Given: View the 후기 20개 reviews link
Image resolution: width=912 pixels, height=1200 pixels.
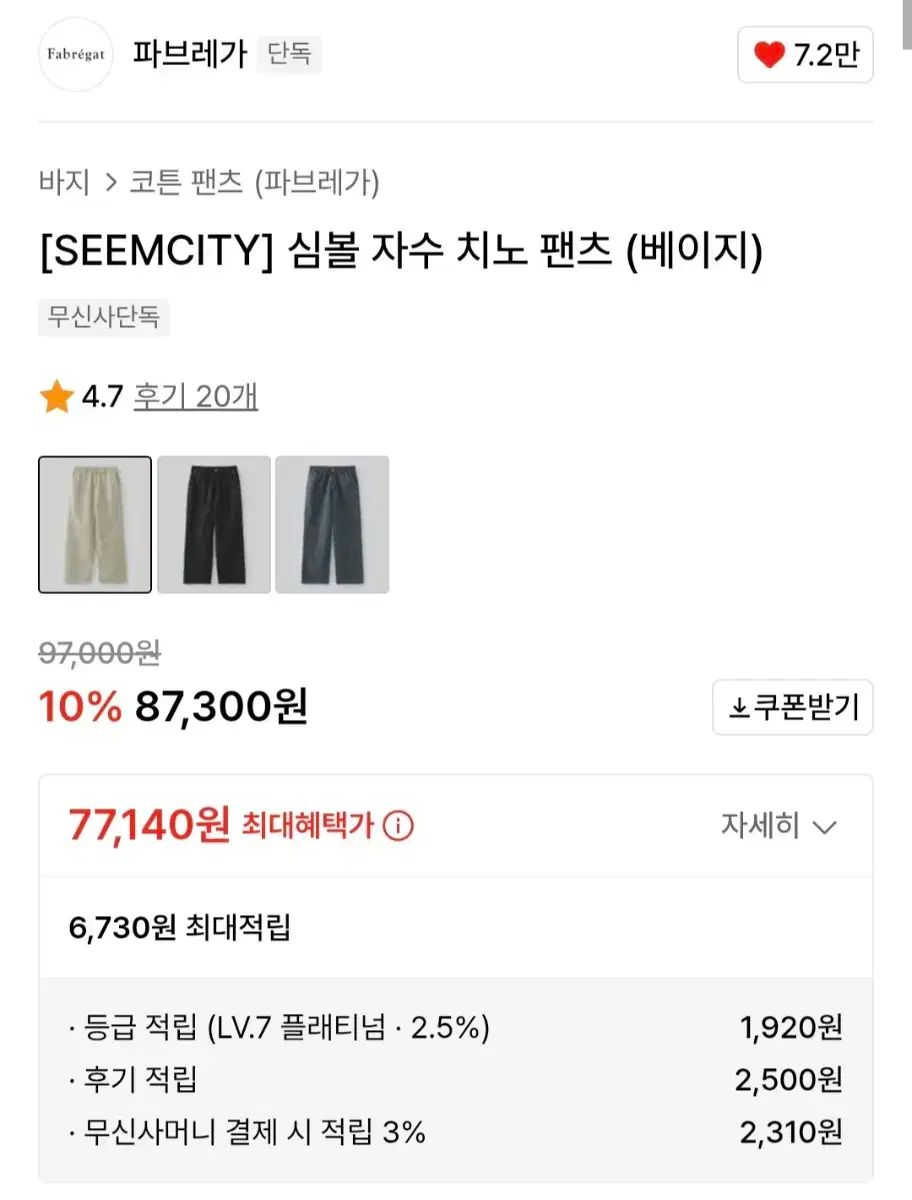Looking at the screenshot, I should click(x=195, y=397).
